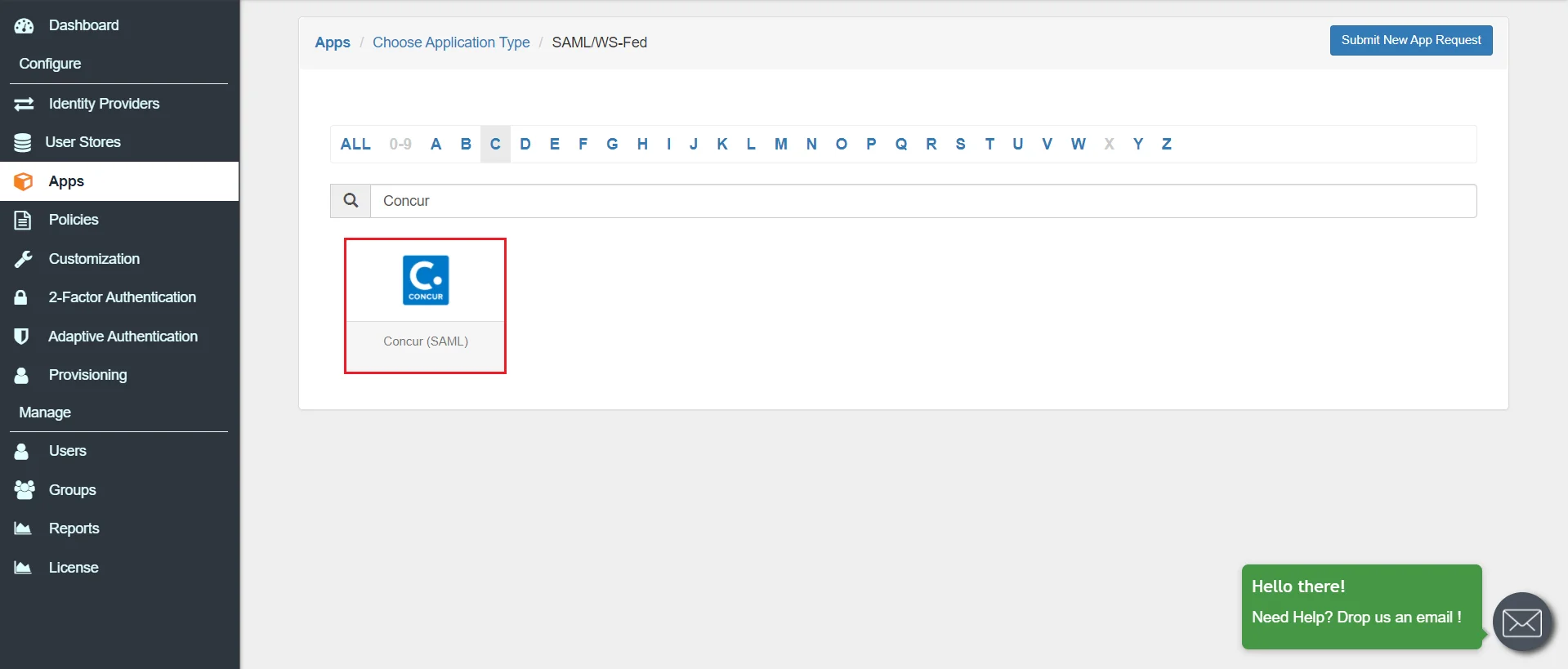Click the Users person icon
The height and width of the screenshot is (669, 1568).
click(x=21, y=451)
